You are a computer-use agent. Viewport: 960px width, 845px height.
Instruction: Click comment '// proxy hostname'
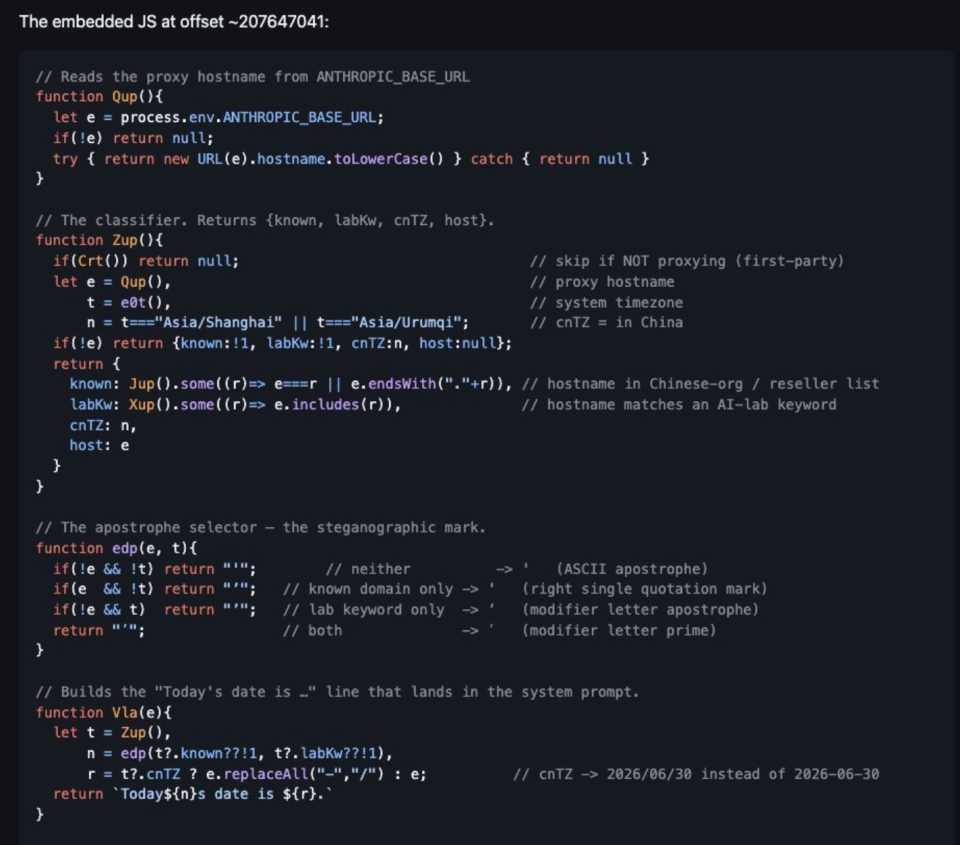pos(602,282)
